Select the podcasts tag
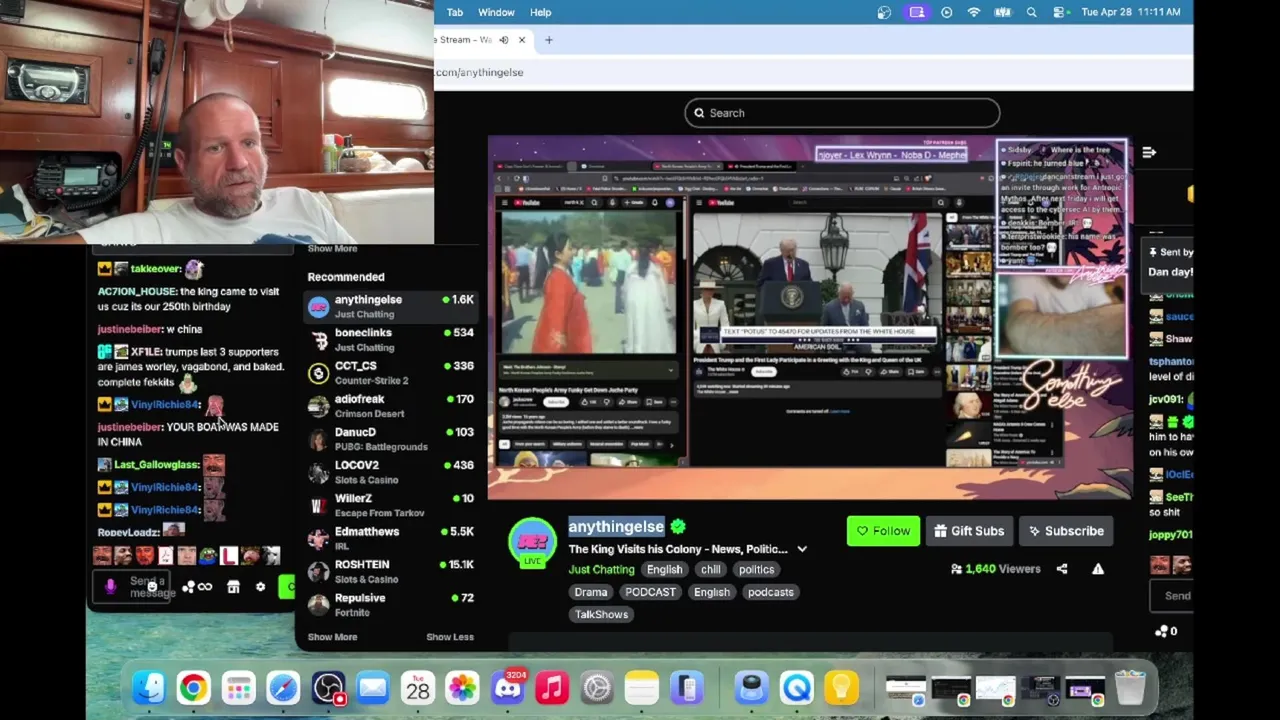 [x=771, y=592]
